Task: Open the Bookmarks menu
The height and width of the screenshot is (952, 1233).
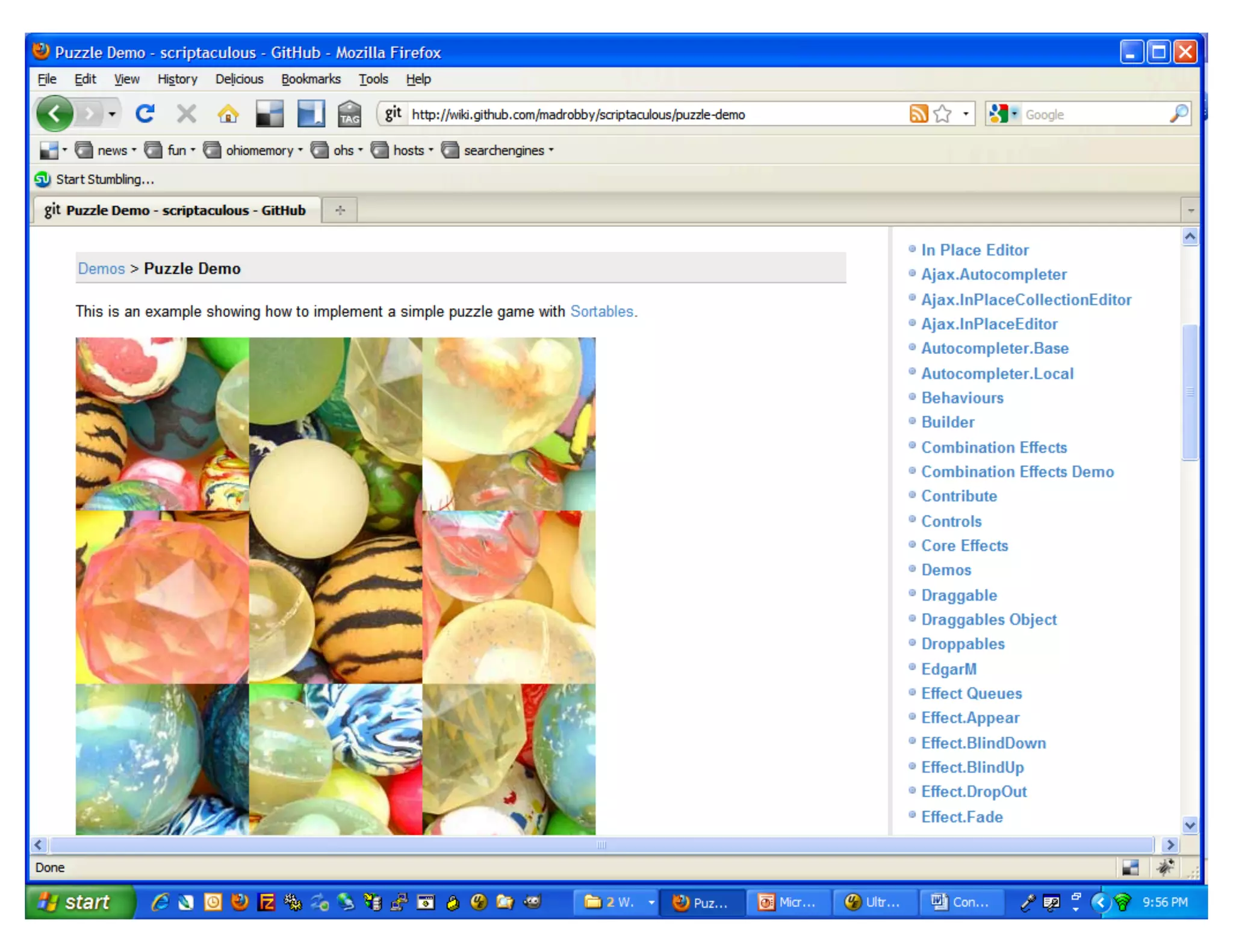Action: coord(311,79)
